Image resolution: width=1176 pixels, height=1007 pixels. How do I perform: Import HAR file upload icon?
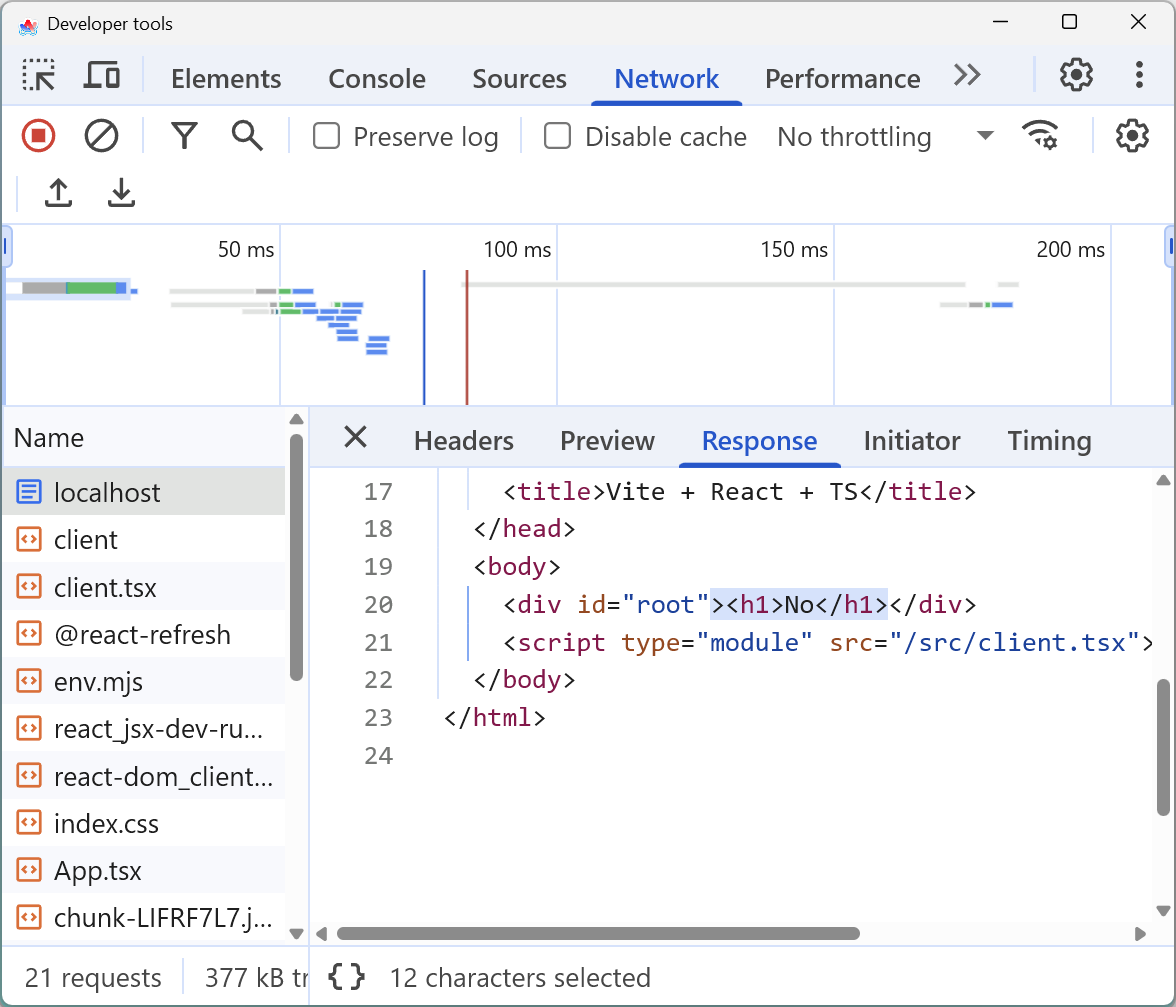click(58, 193)
